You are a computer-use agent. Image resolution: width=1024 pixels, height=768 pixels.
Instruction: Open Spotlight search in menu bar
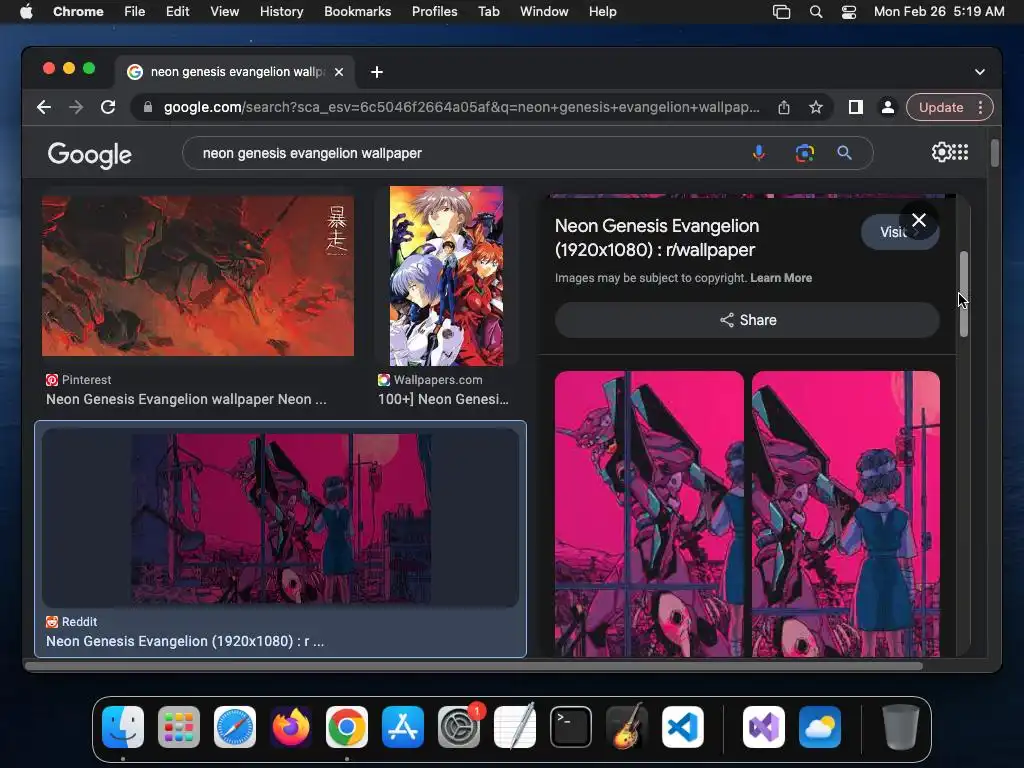pyautogui.click(x=816, y=12)
